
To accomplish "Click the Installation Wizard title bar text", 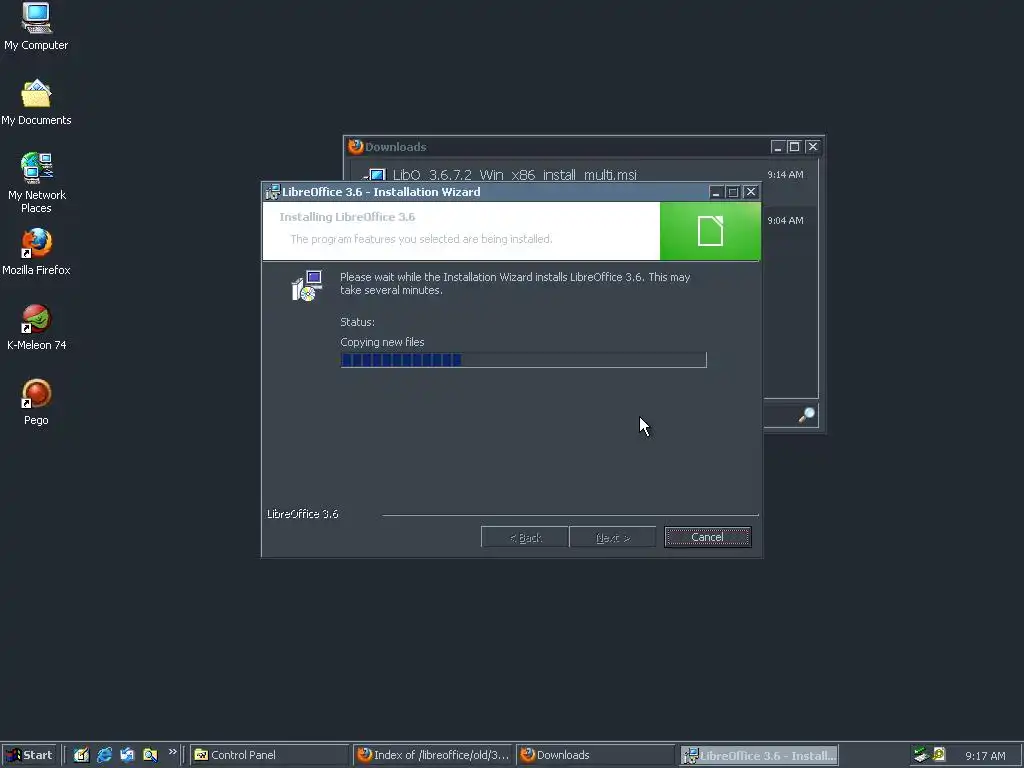I will pos(381,192).
